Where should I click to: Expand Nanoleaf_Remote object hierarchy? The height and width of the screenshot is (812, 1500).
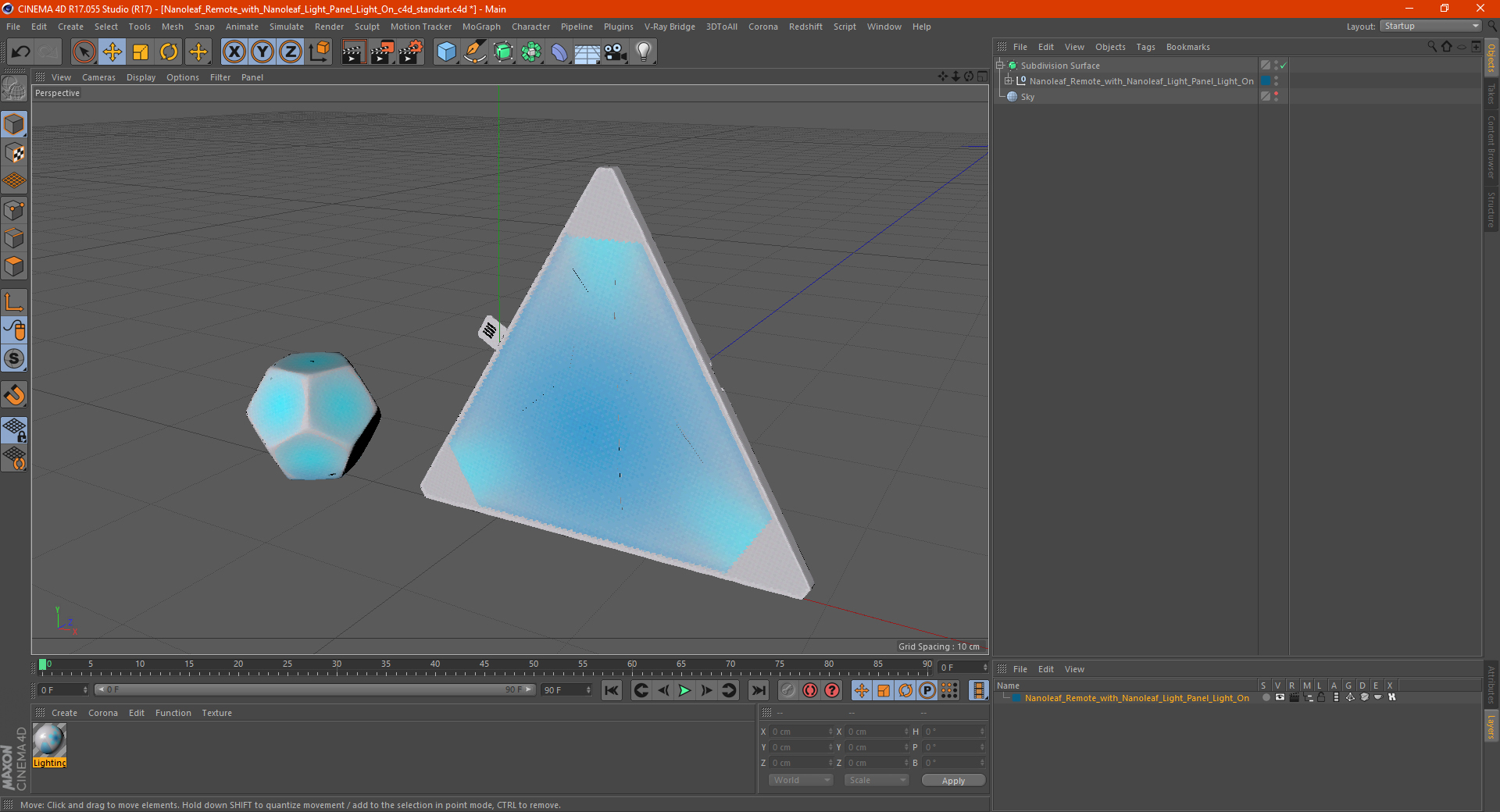pyautogui.click(x=1009, y=81)
